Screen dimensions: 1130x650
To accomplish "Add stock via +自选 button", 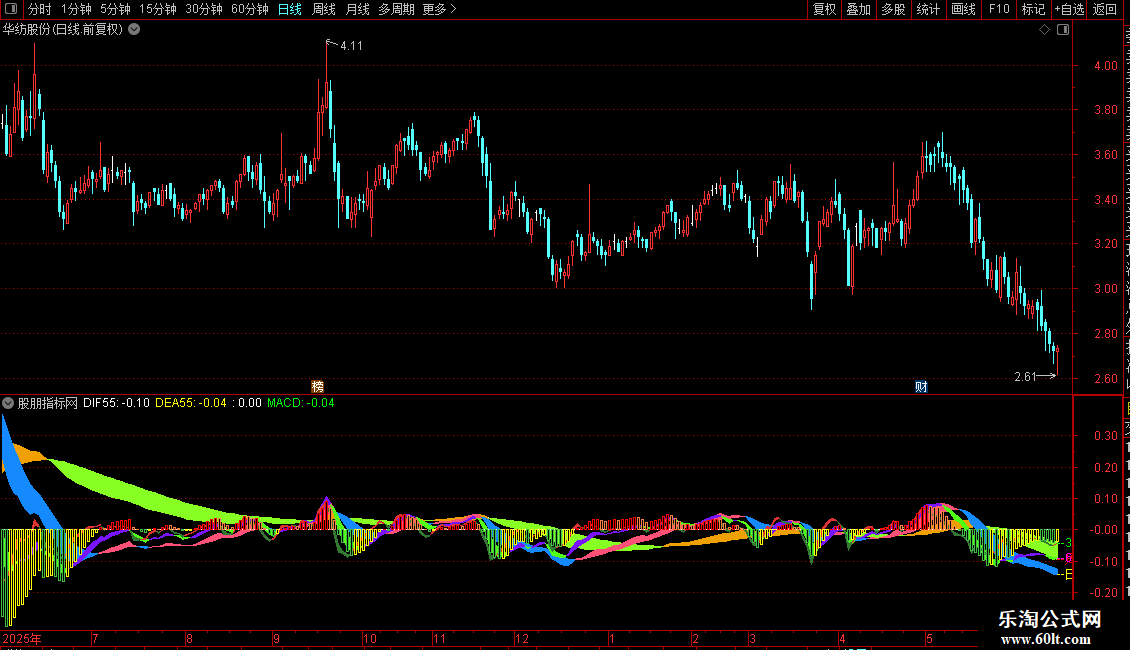I will [x=1069, y=9].
